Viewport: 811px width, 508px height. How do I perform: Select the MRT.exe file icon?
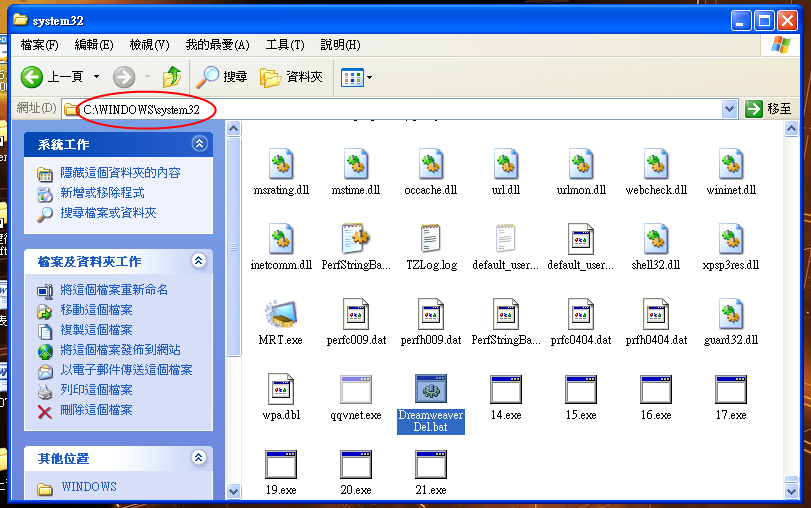[281, 314]
